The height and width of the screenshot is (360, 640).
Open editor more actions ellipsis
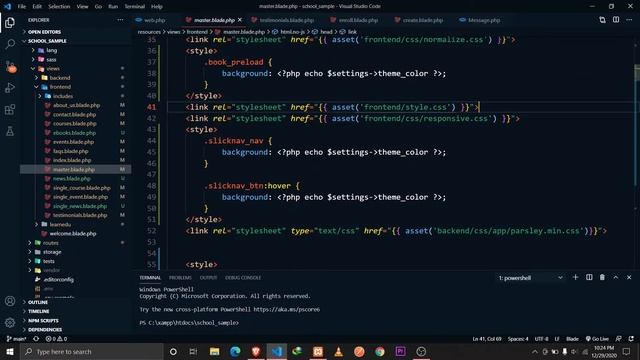coord(629,20)
